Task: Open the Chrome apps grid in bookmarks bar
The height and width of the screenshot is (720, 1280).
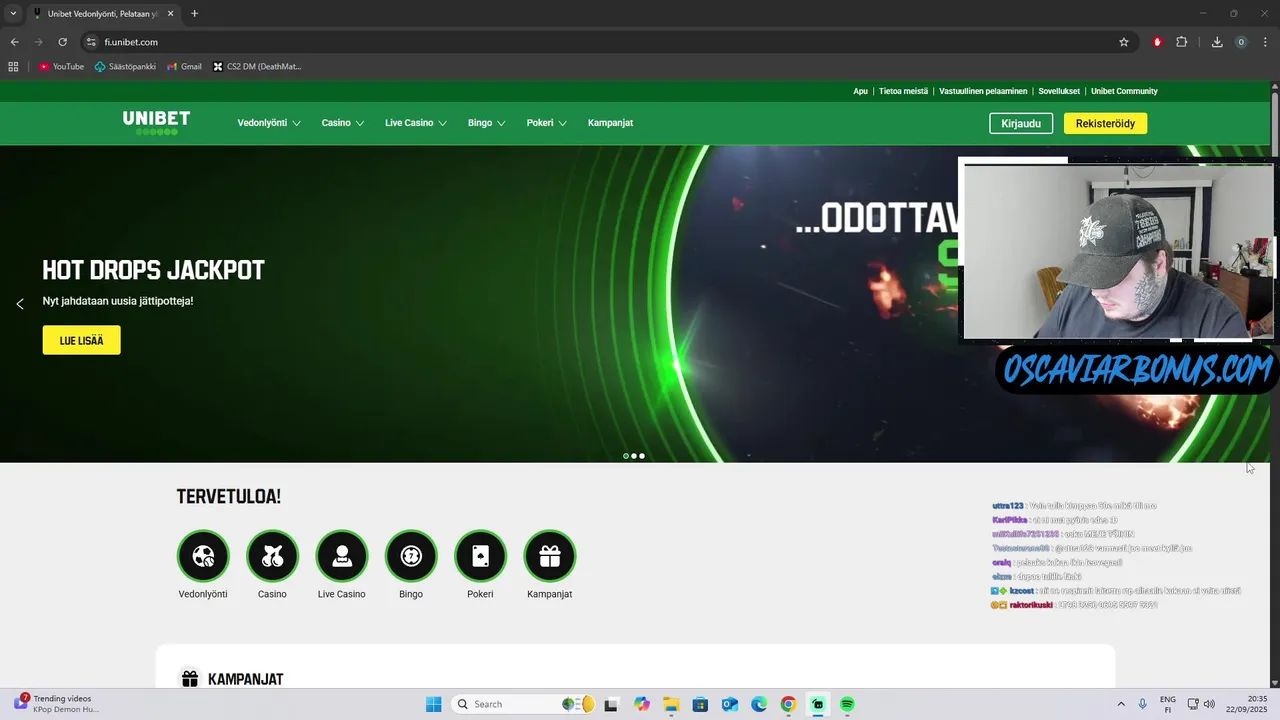Action: (x=13, y=67)
